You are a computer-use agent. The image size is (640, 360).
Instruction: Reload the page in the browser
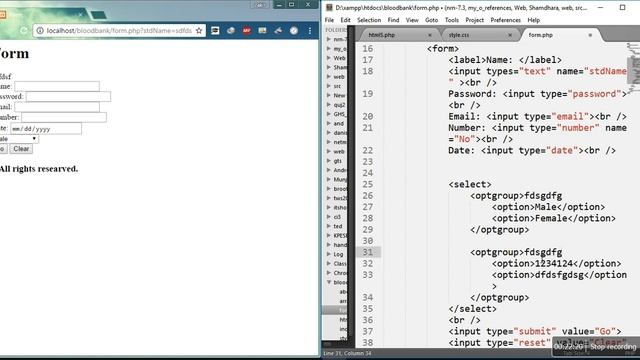tap(24, 31)
